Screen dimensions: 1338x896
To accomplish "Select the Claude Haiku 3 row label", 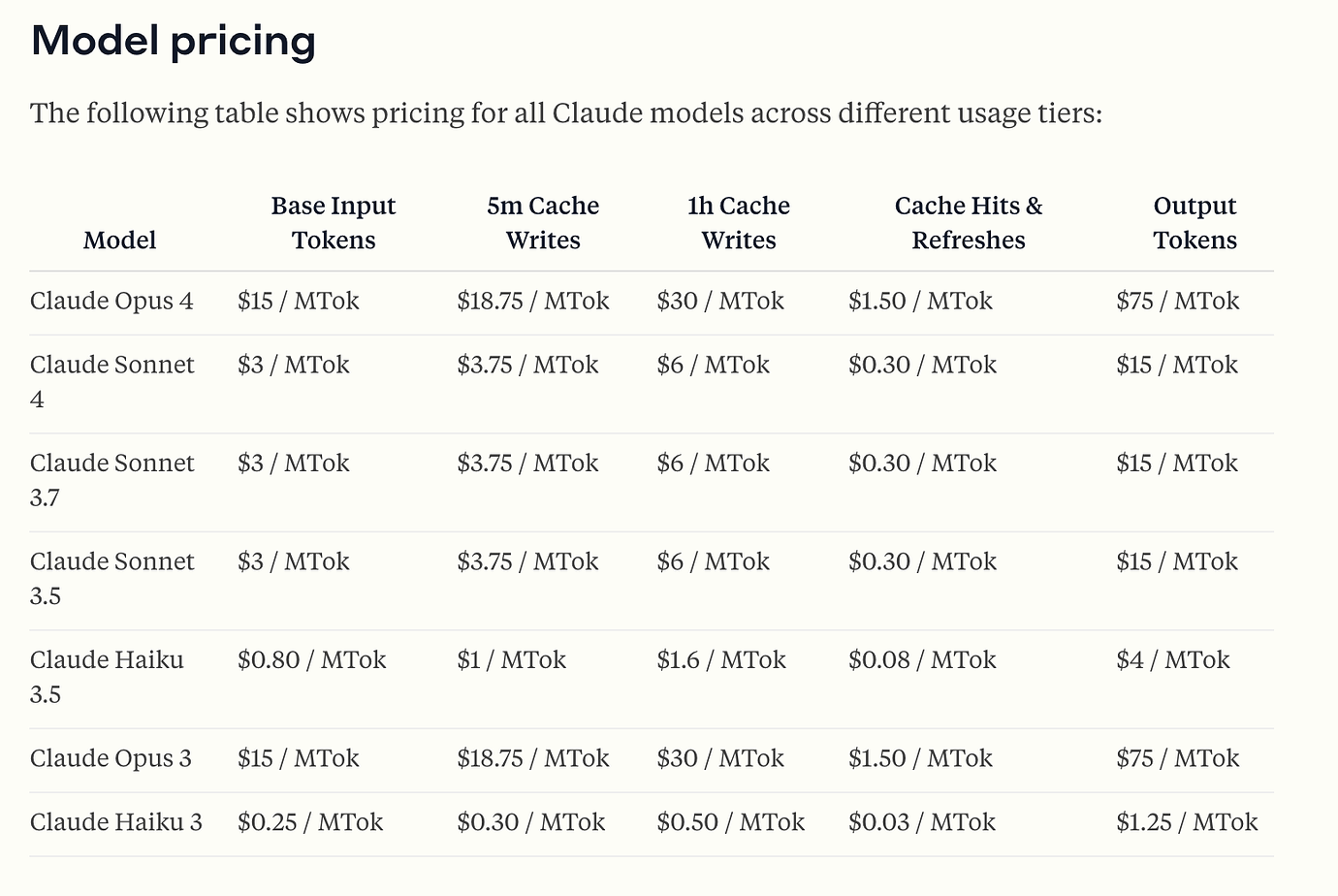I will [x=116, y=822].
